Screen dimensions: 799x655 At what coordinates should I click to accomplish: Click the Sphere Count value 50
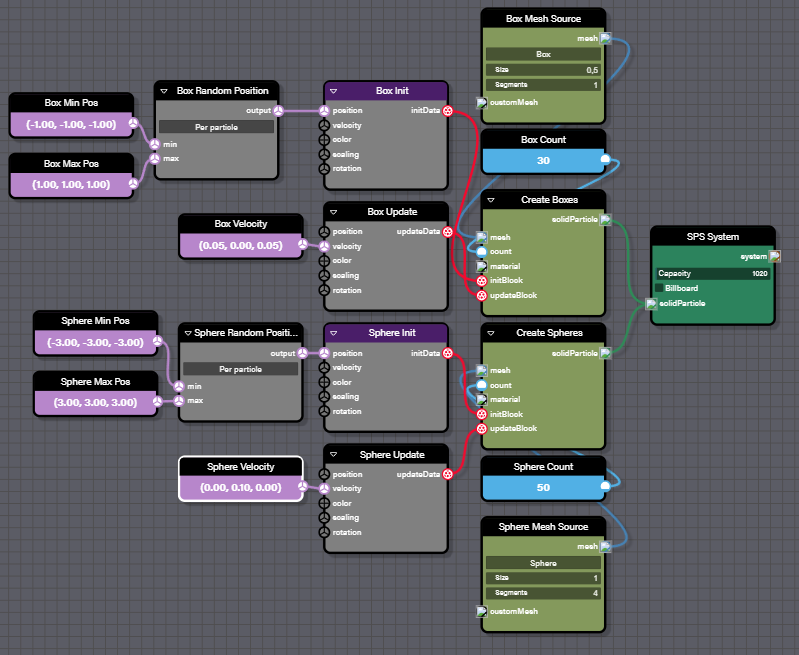pos(543,488)
